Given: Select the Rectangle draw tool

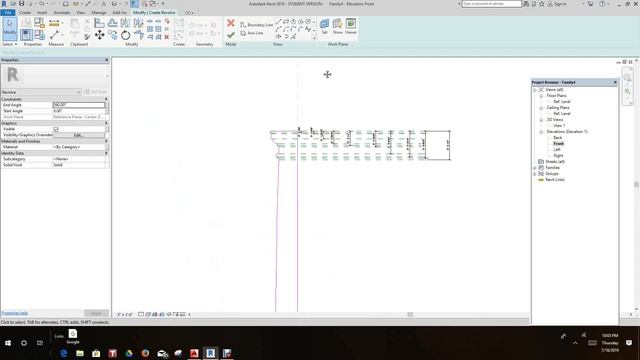Looking at the screenshot, I should [286, 21].
